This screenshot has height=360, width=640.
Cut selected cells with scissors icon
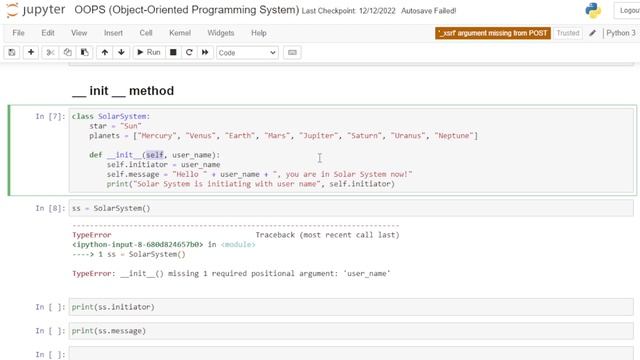[x=50, y=52]
